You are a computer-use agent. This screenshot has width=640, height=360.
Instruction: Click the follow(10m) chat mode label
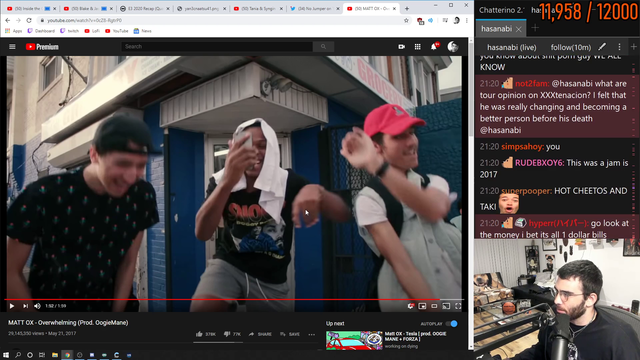coord(571,48)
